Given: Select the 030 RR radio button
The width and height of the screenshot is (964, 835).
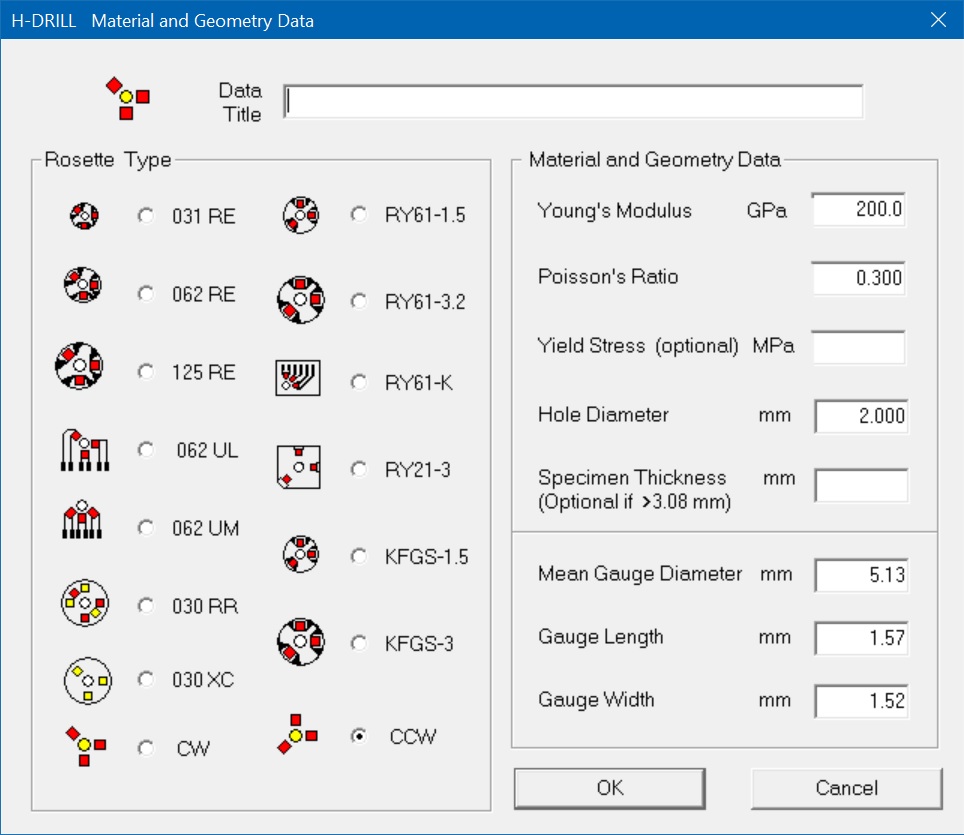Looking at the screenshot, I should (146, 606).
